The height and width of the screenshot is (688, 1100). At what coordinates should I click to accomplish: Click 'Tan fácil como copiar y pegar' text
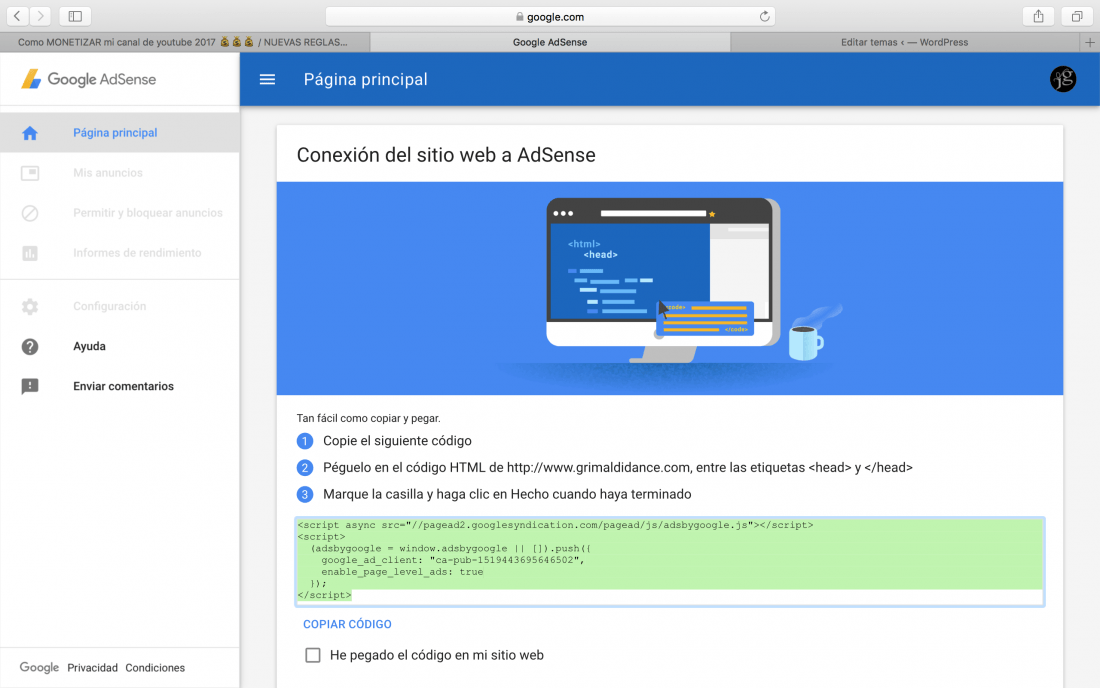(x=368, y=418)
